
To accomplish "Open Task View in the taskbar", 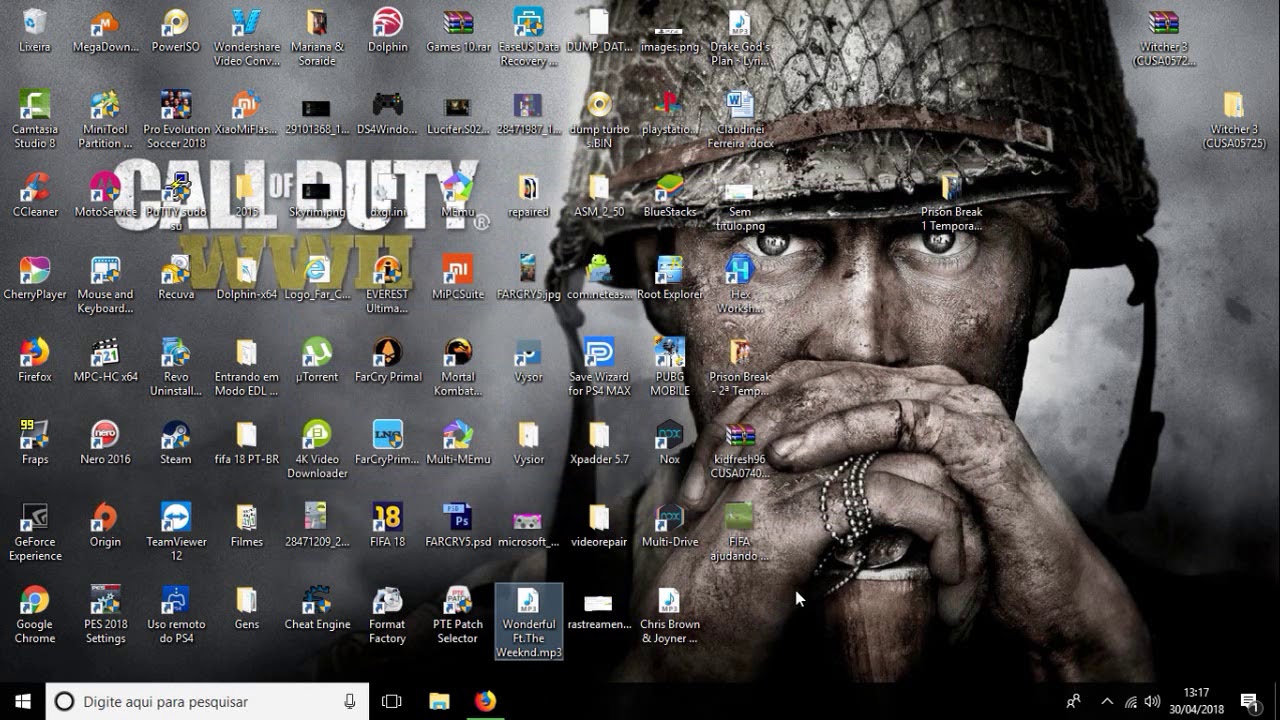I will click(392, 701).
